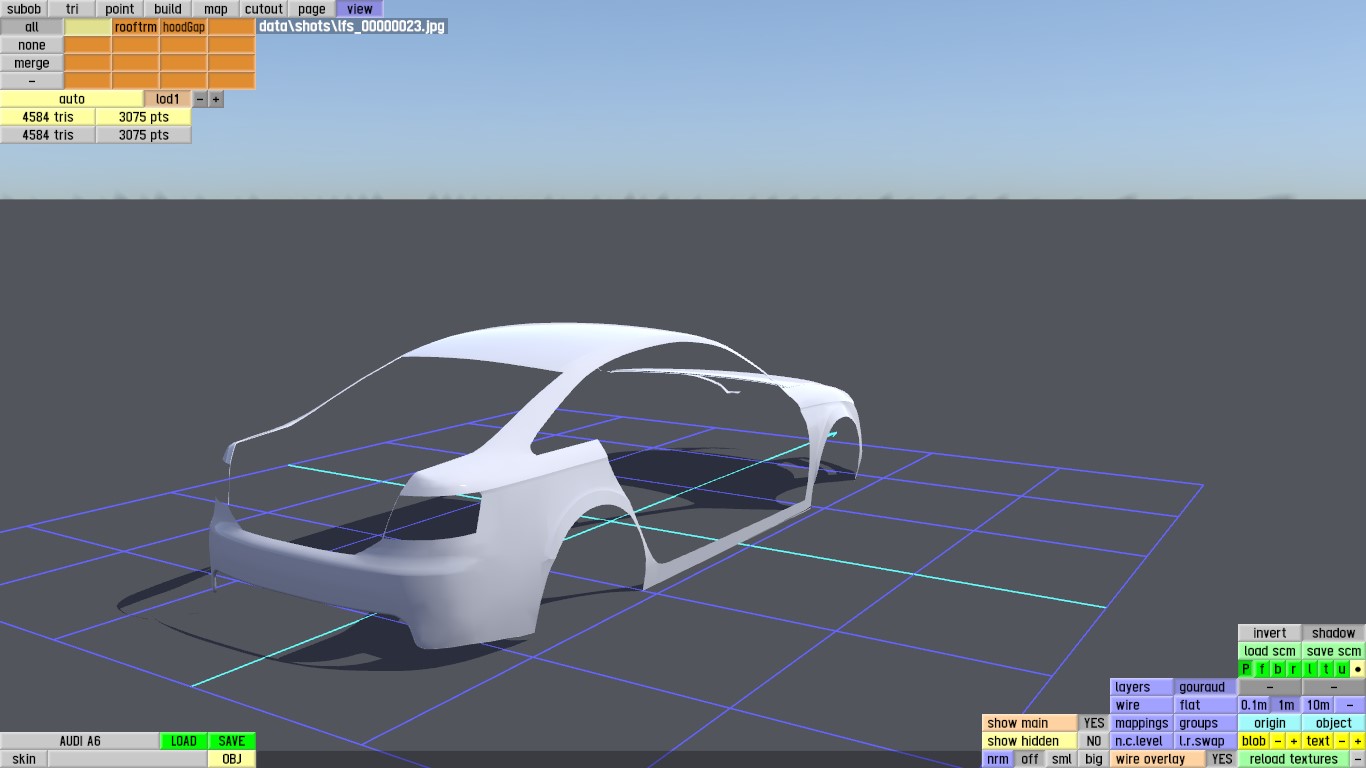Set normals display to big
The height and width of the screenshot is (768, 1366).
tap(1094, 759)
